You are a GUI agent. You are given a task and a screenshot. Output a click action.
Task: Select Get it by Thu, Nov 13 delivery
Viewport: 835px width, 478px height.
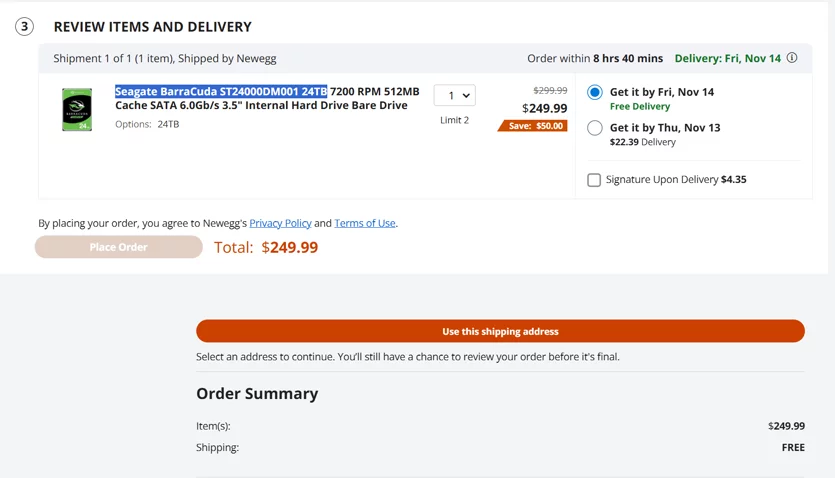coord(595,128)
